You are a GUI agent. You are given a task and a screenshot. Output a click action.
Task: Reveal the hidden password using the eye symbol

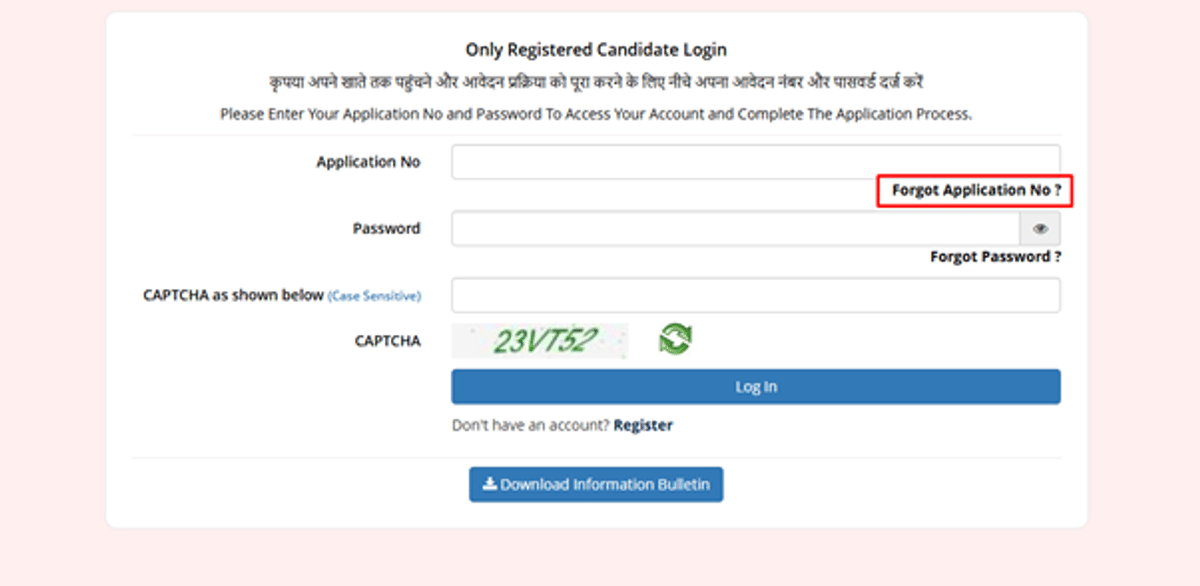pyautogui.click(x=1041, y=228)
